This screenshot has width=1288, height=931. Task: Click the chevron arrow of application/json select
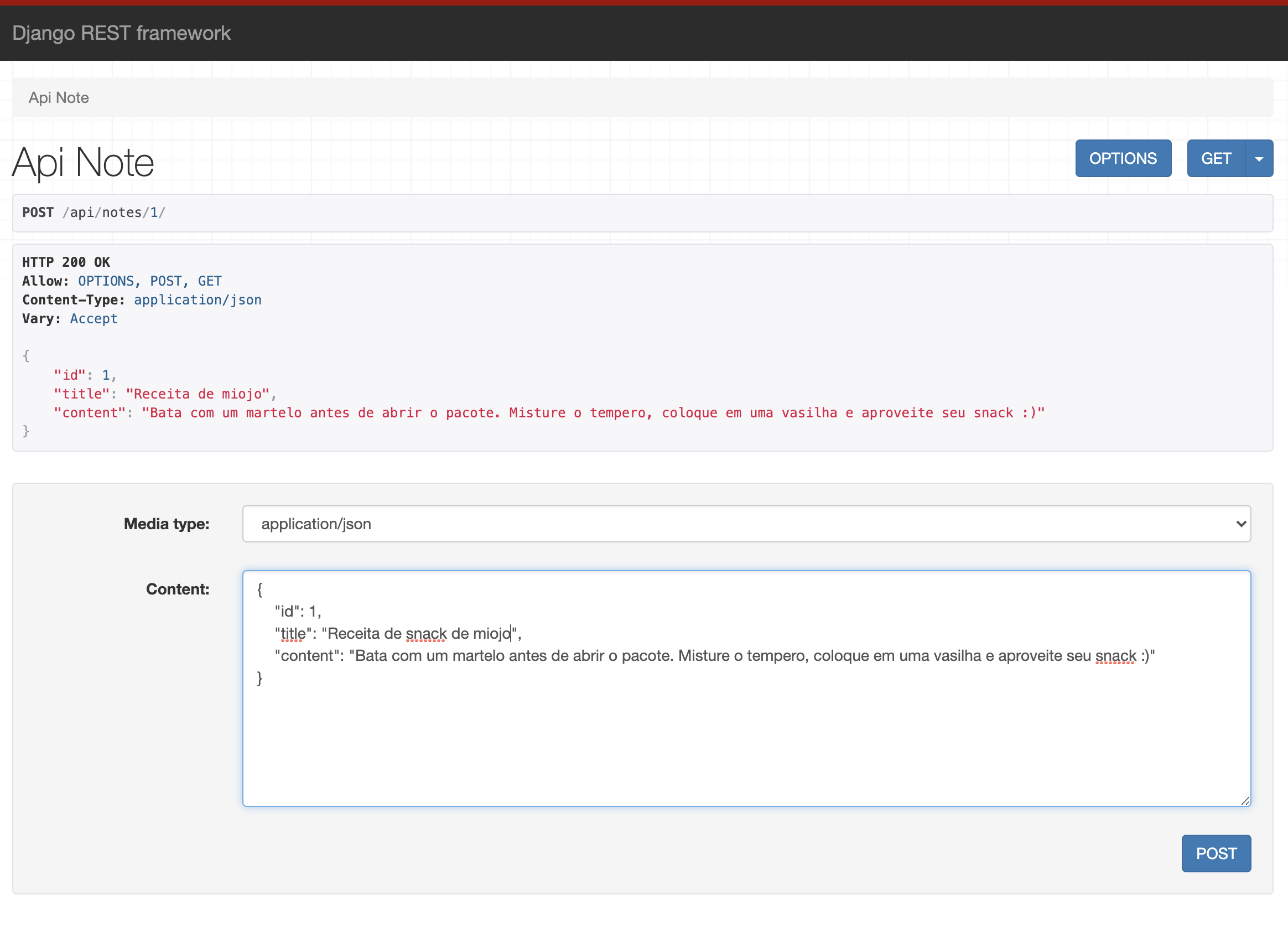tap(1241, 524)
